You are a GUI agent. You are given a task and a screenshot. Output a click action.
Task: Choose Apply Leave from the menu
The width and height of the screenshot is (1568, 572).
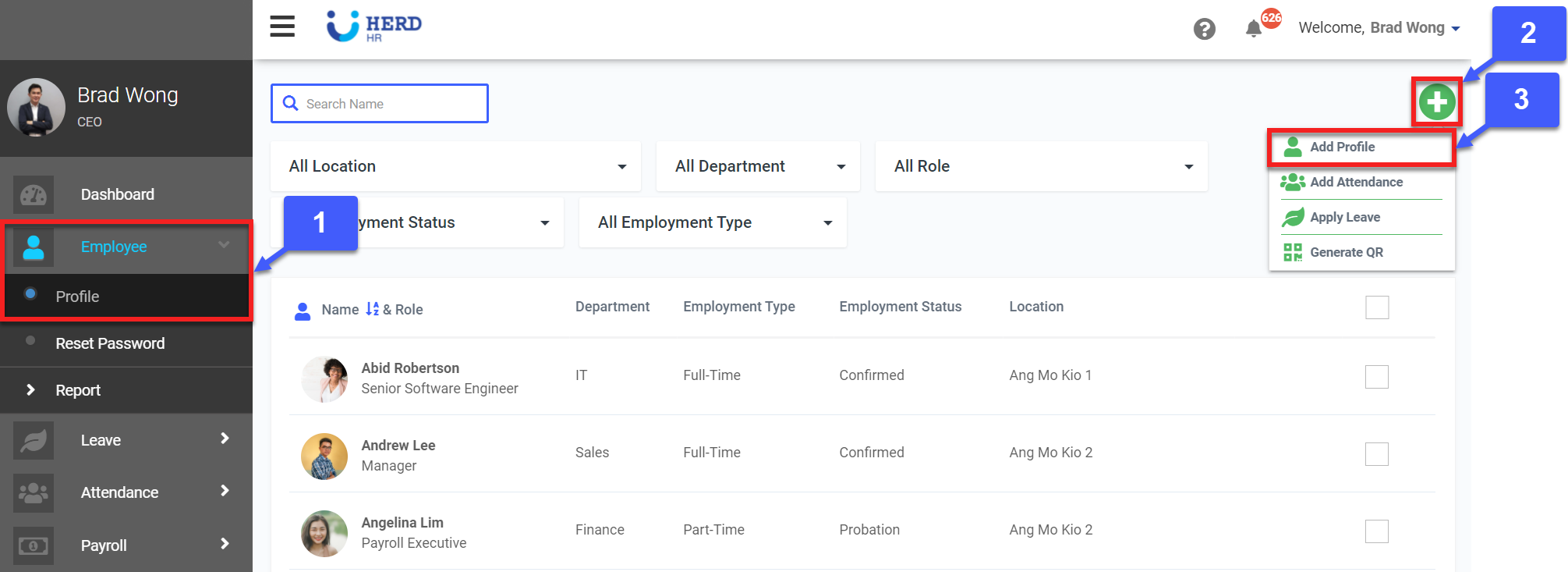[1344, 217]
